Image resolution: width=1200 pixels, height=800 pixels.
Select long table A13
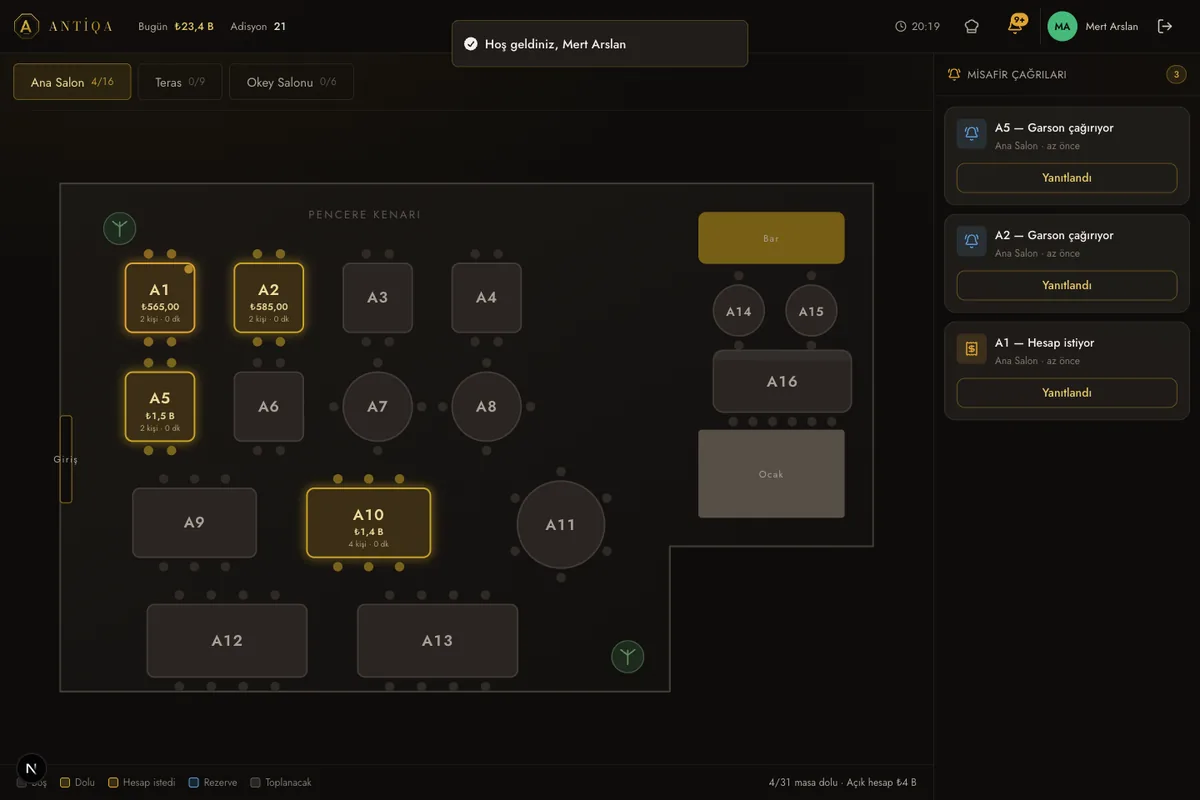coord(438,641)
